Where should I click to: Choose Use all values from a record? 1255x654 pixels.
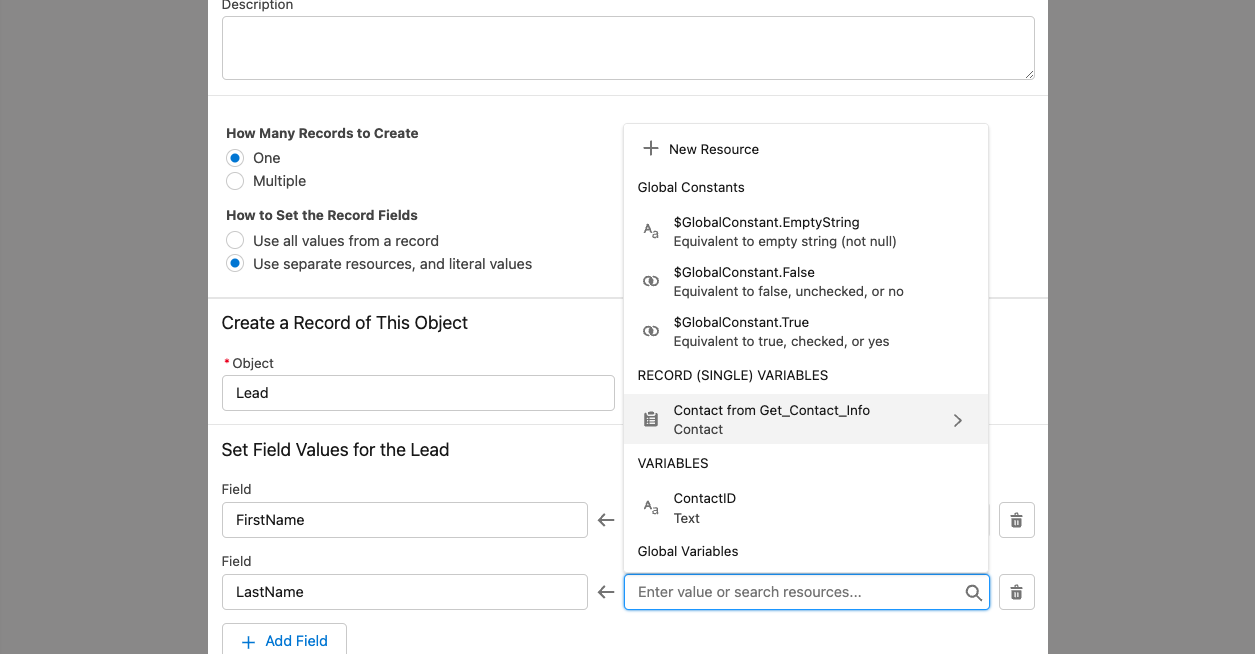(x=235, y=241)
